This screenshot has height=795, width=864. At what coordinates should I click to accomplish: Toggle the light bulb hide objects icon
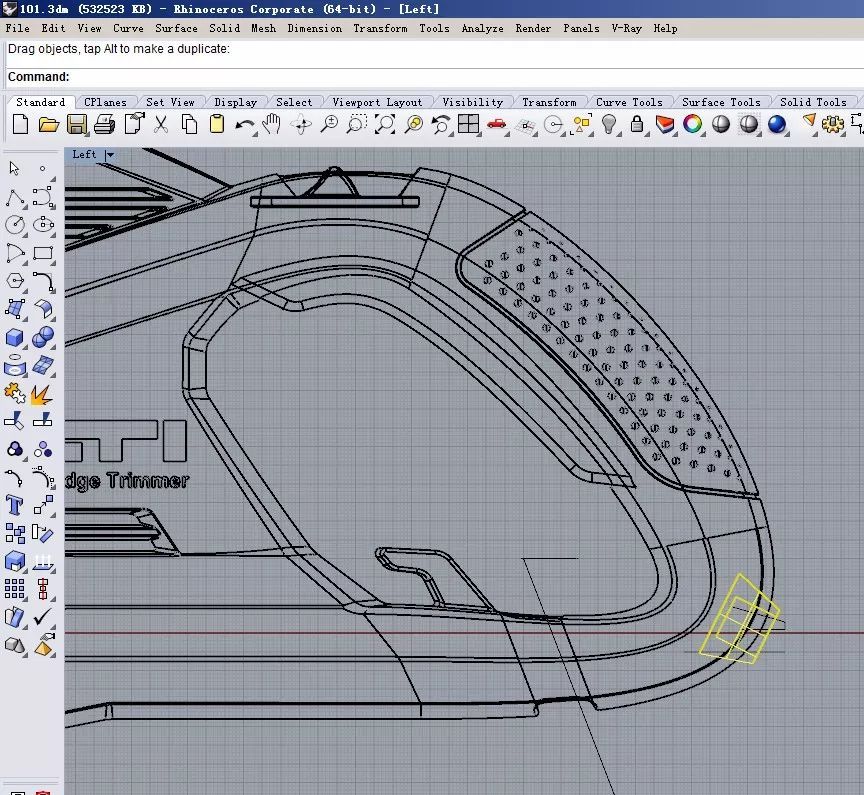608,125
